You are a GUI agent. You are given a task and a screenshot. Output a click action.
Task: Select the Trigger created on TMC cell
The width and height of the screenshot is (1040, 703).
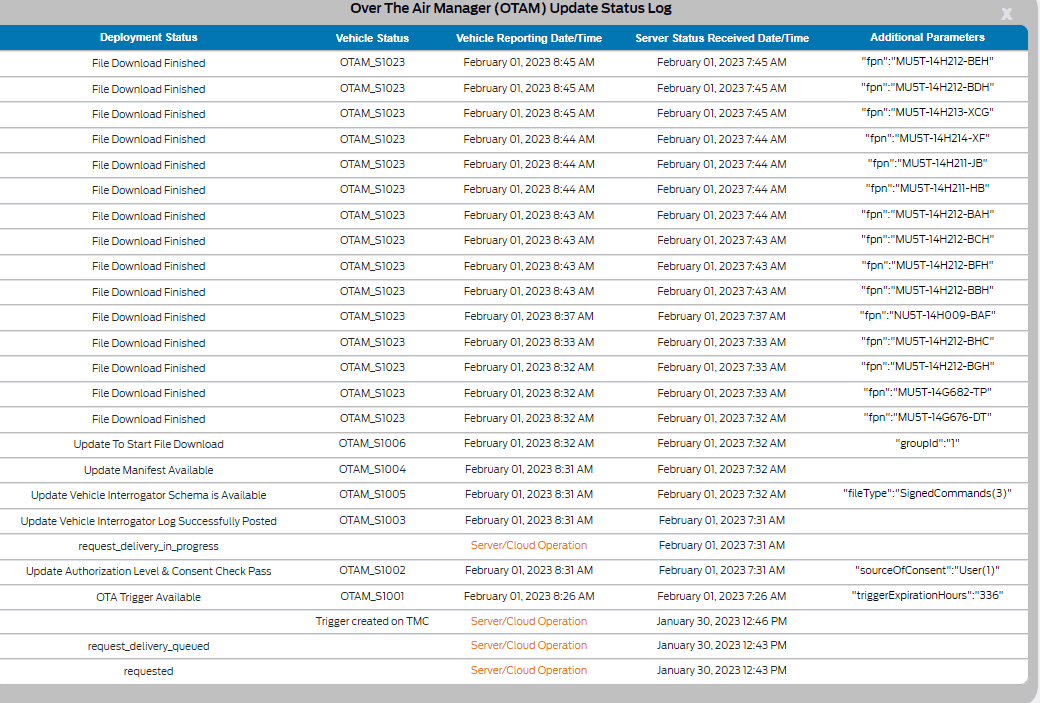pyautogui.click(x=372, y=621)
